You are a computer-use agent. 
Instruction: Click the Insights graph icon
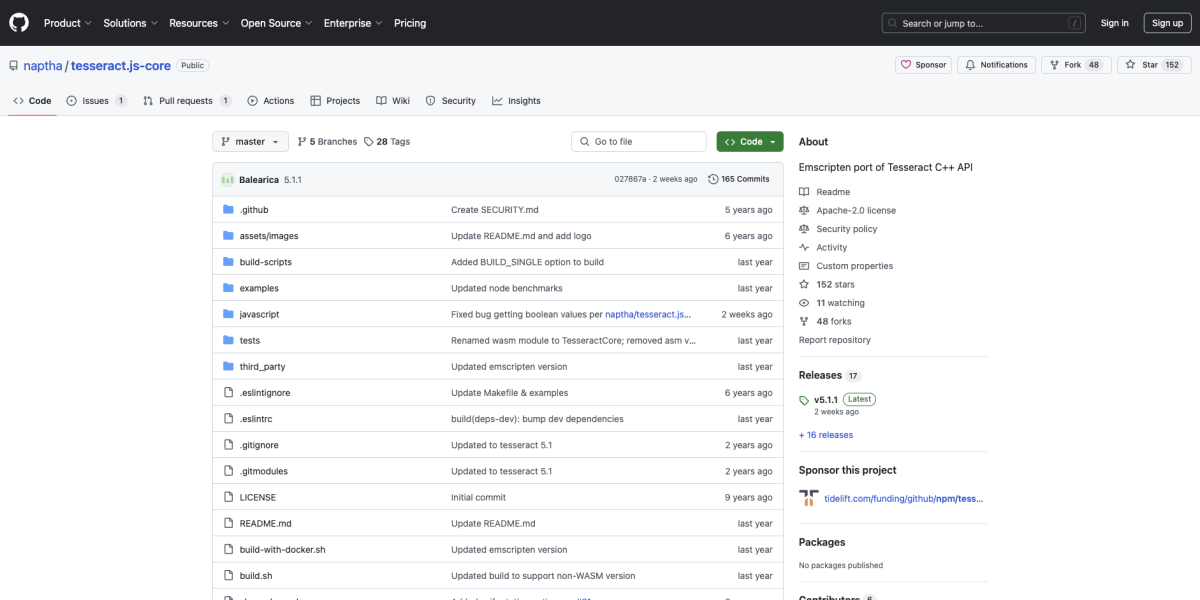tap(497, 100)
